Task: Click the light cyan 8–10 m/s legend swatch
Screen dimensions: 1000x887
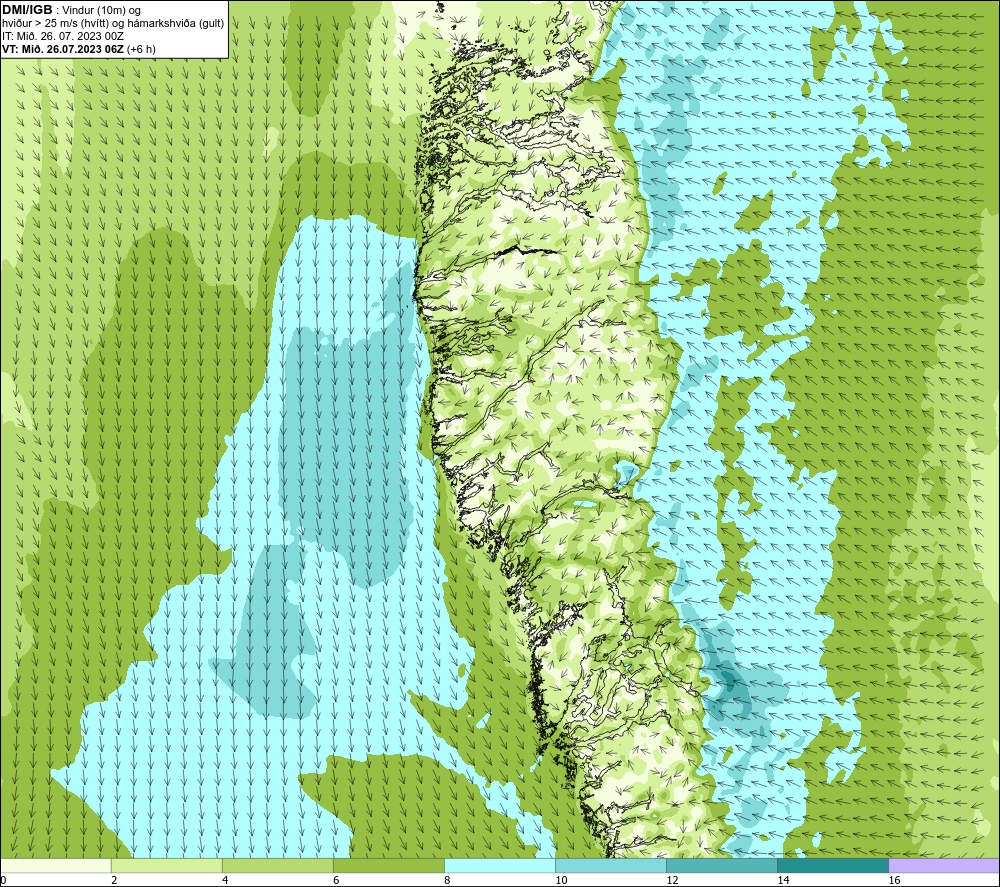Action: pos(499,866)
